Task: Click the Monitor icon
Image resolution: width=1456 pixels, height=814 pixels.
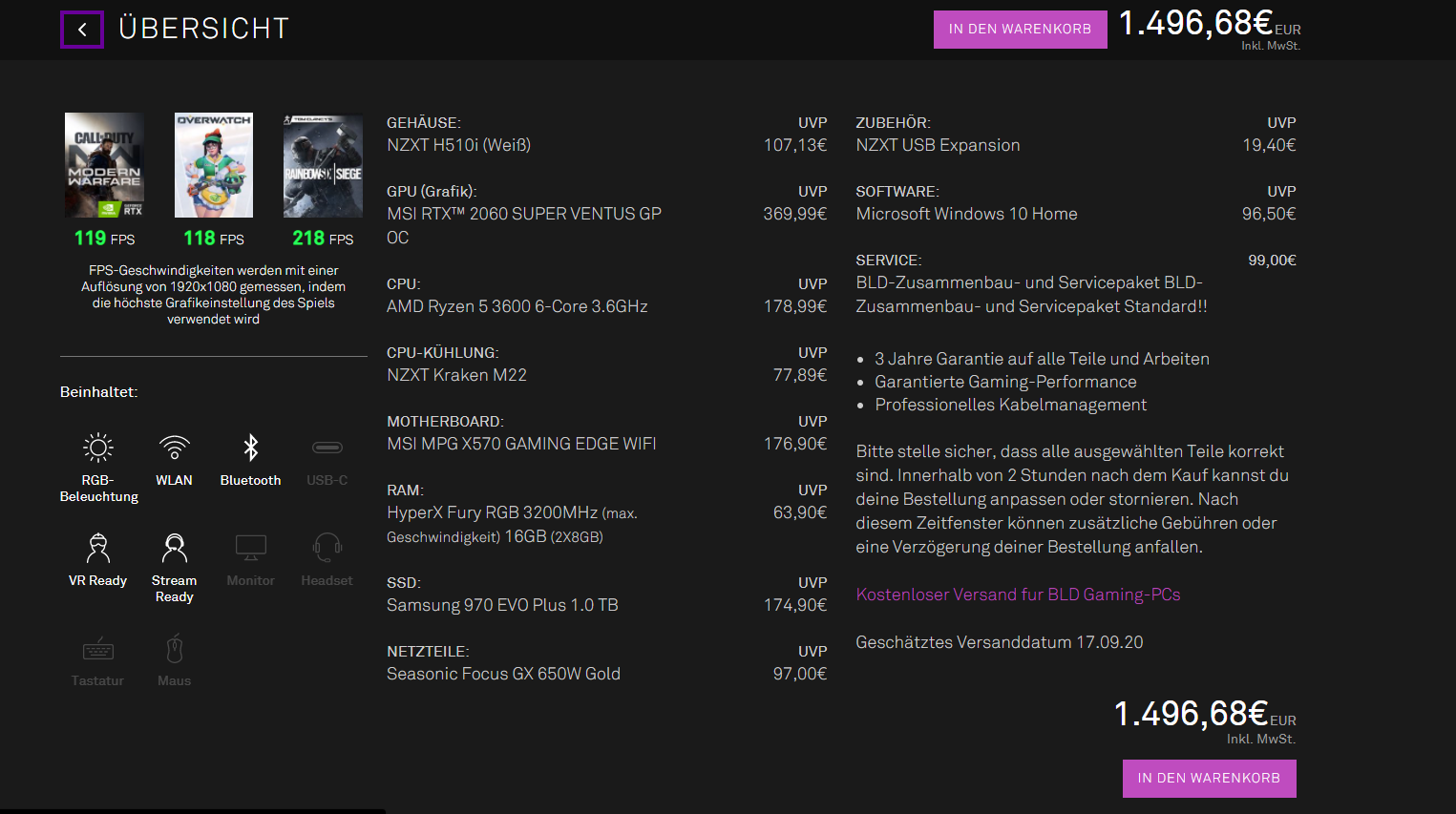Action: pyautogui.click(x=250, y=548)
